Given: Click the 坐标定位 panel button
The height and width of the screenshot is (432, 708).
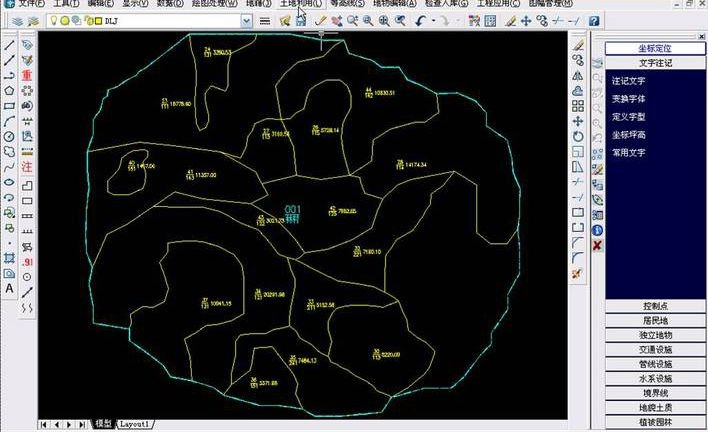Looking at the screenshot, I should [655, 48].
